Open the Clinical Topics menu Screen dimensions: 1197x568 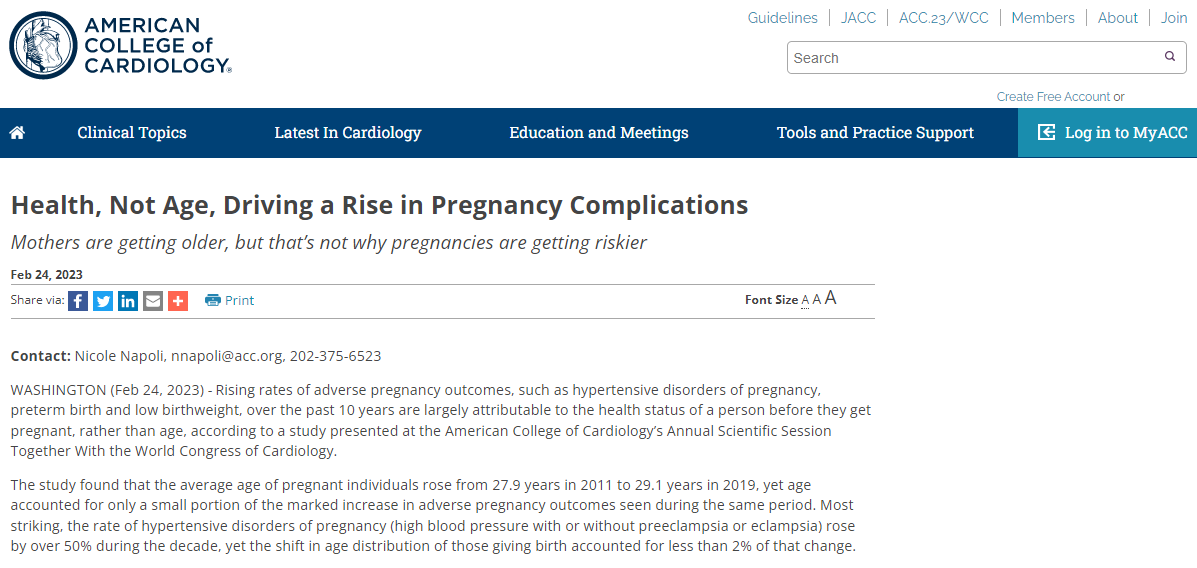(x=132, y=133)
